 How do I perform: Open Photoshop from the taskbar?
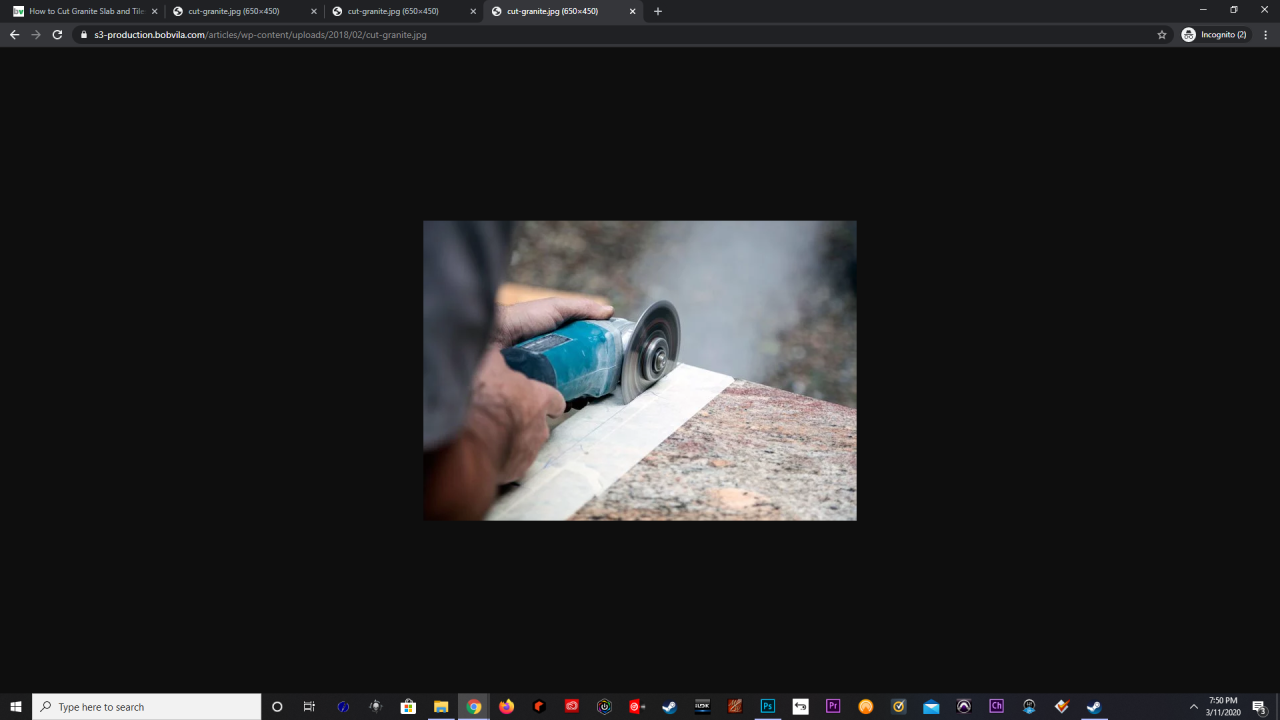767,707
